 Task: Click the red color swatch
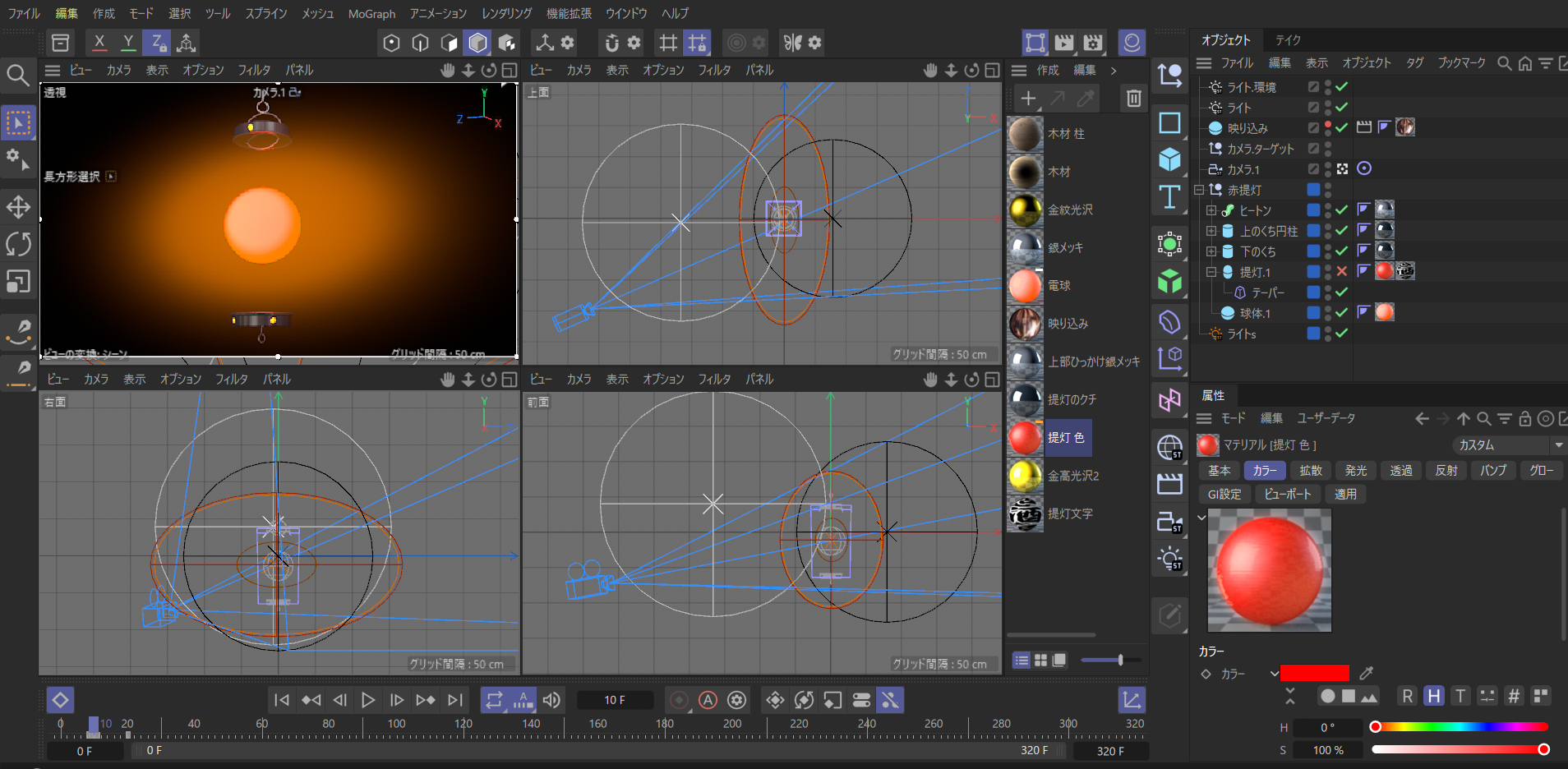click(1314, 674)
